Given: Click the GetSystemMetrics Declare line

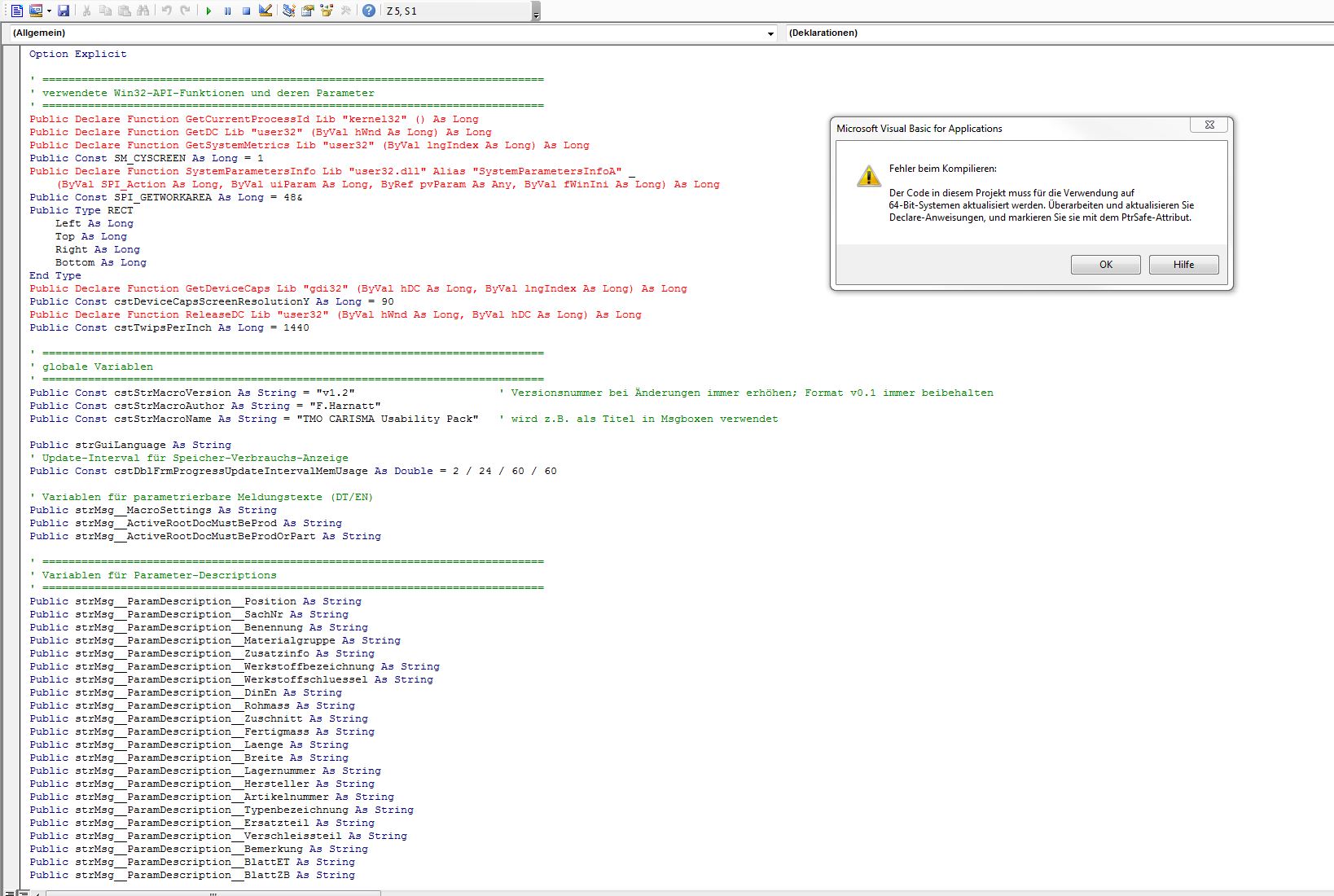Looking at the screenshot, I should point(309,145).
